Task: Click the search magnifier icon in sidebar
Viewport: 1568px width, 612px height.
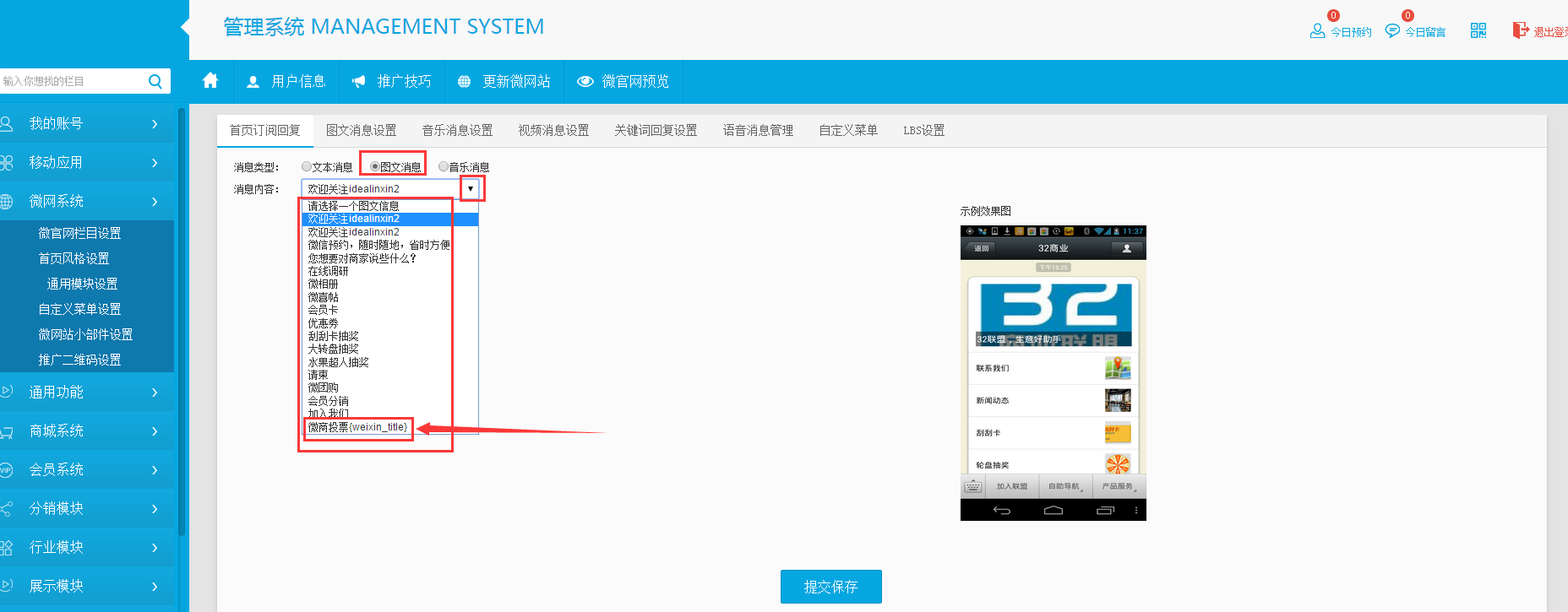Action: point(155,81)
